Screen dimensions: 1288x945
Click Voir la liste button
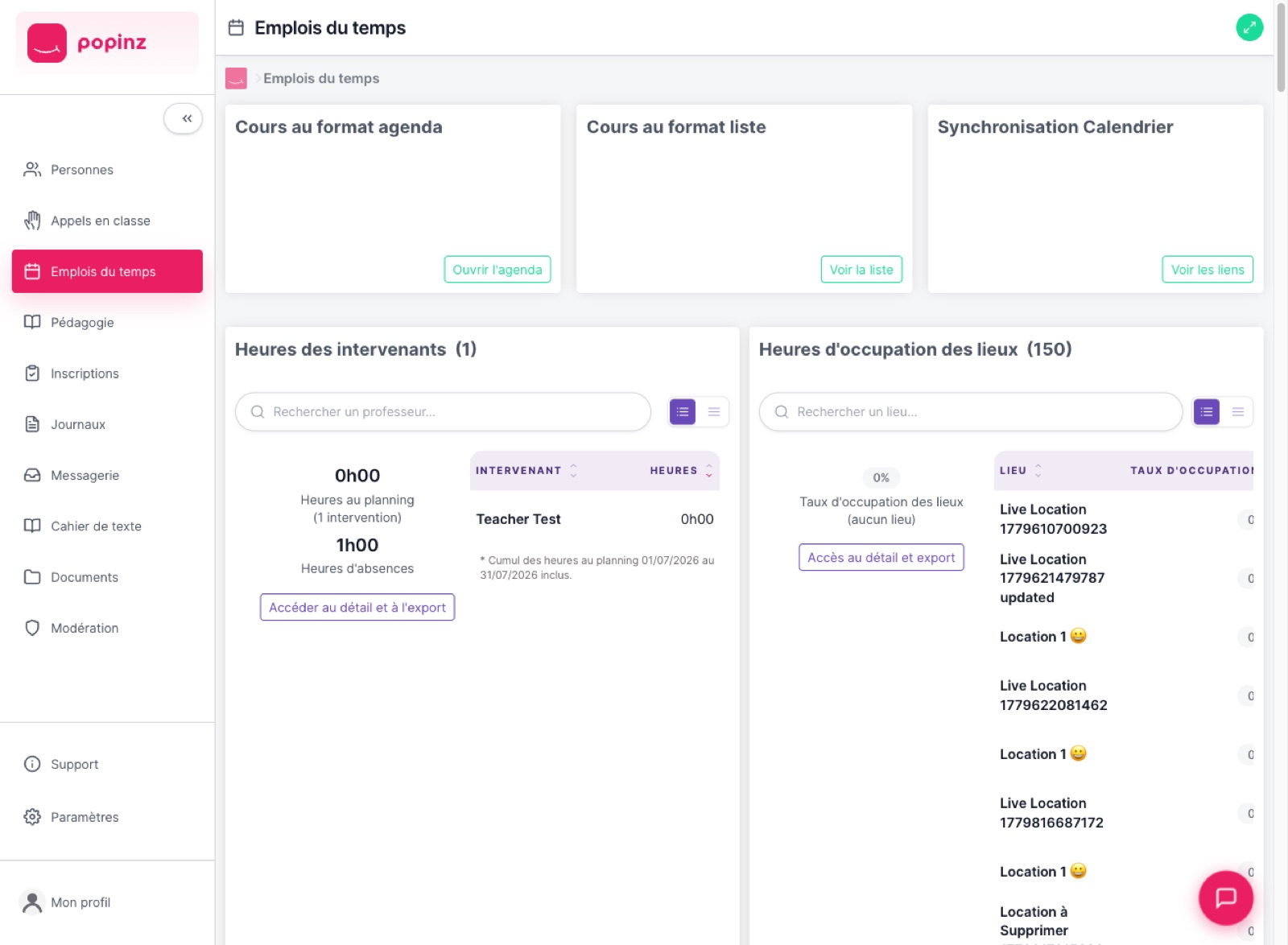861,270
